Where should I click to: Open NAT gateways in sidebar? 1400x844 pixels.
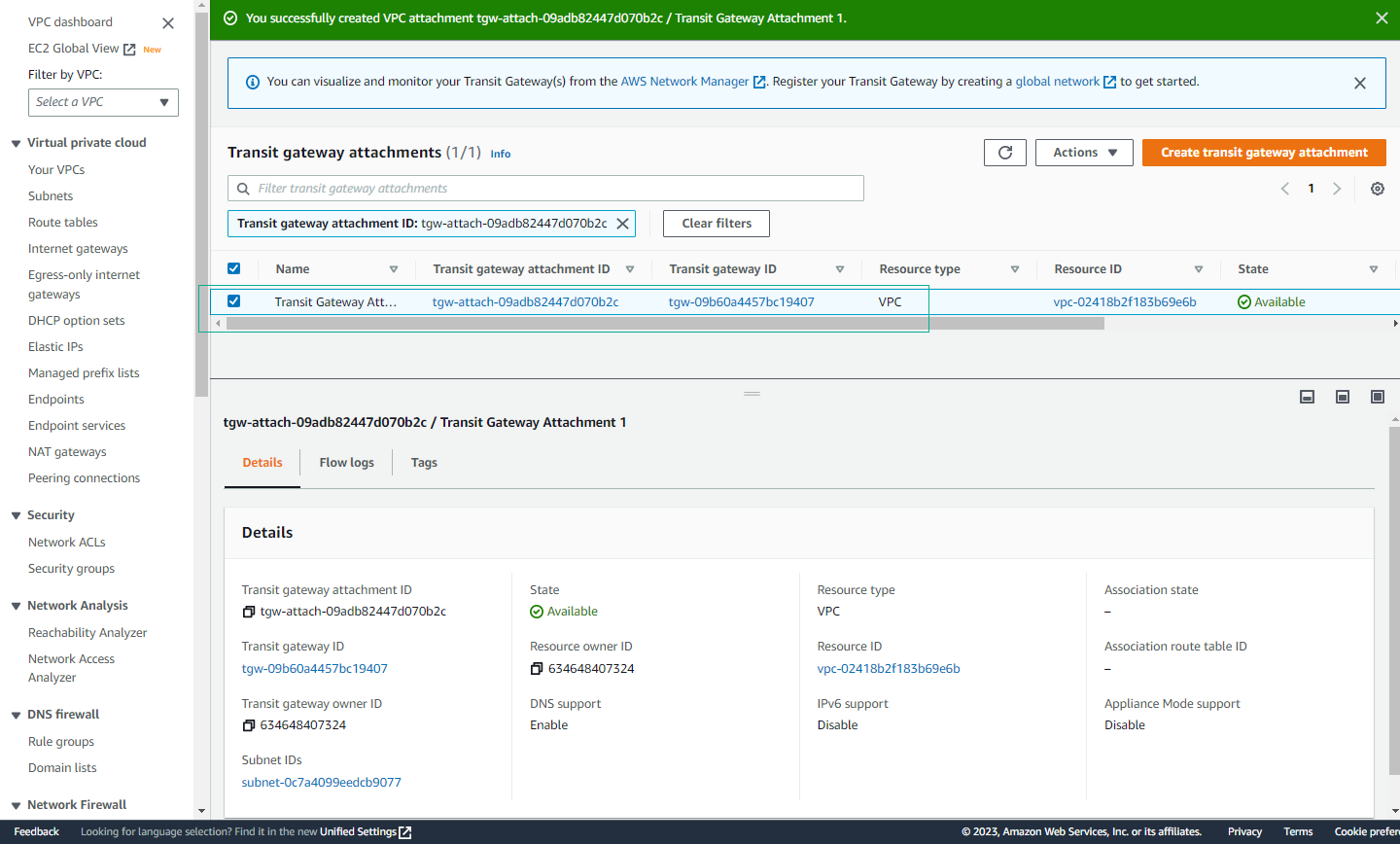[67, 452]
